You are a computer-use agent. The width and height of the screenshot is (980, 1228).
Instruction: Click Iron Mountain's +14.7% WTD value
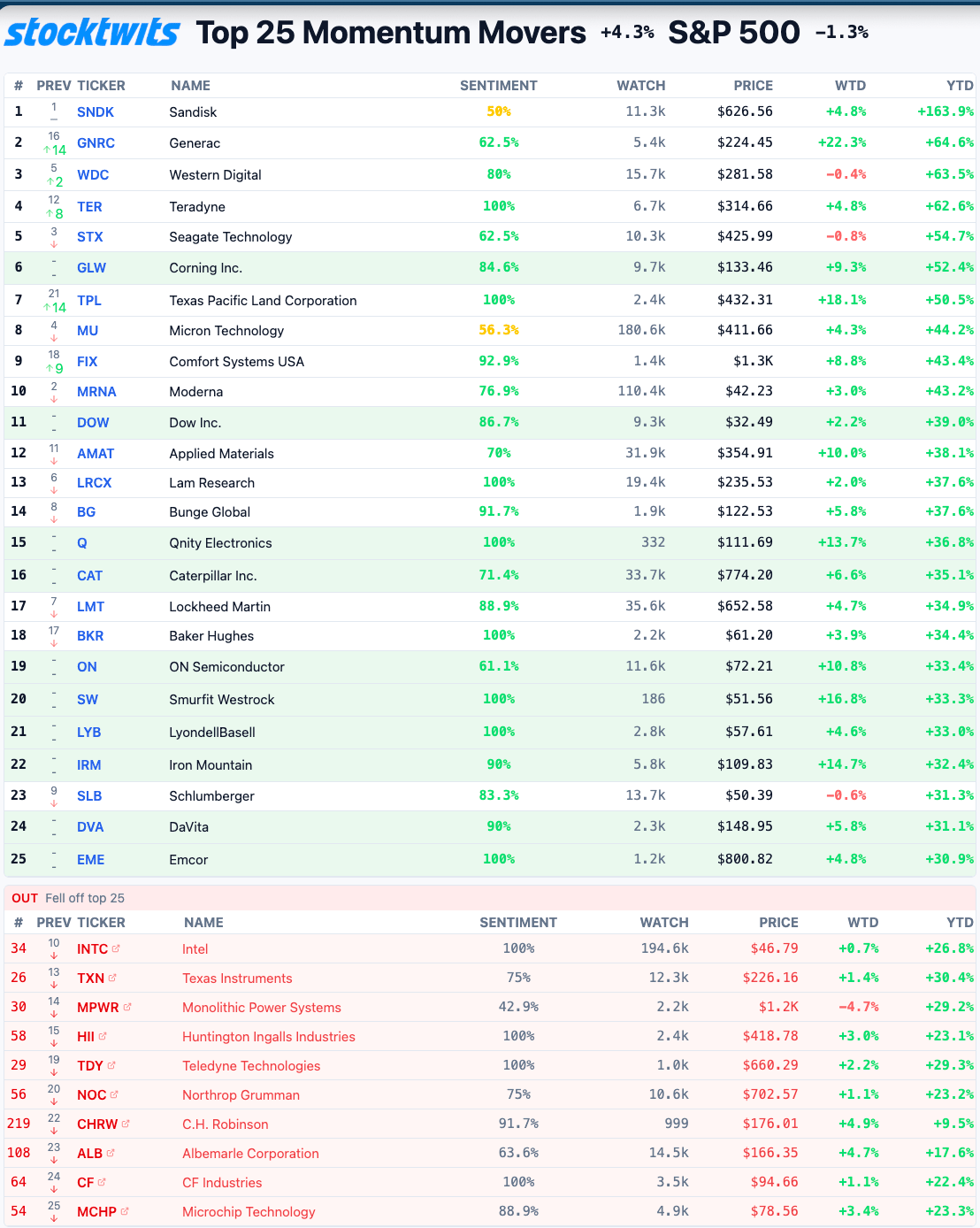(x=842, y=765)
